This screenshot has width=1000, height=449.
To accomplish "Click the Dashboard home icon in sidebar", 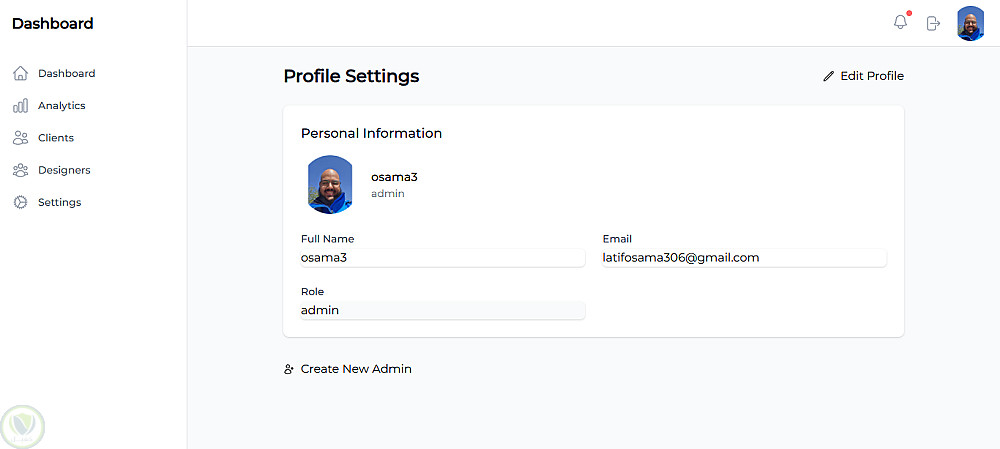I will click(x=20, y=73).
